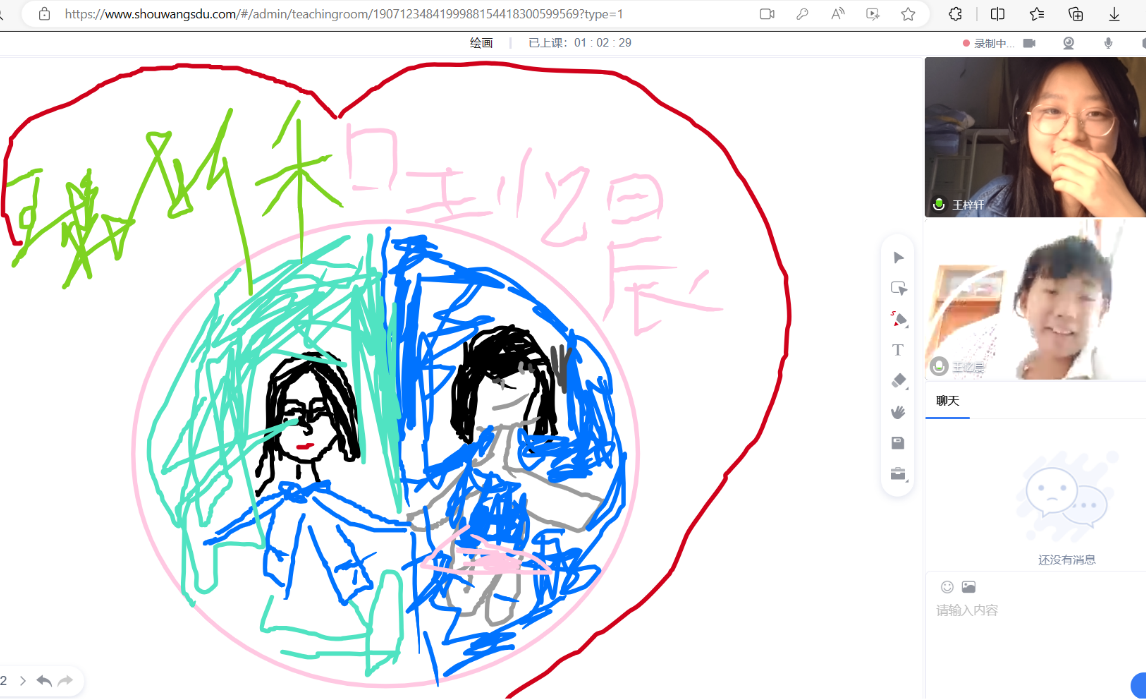Attach an image in chat
The width and height of the screenshot is (1146, 699).
point(968,586)
